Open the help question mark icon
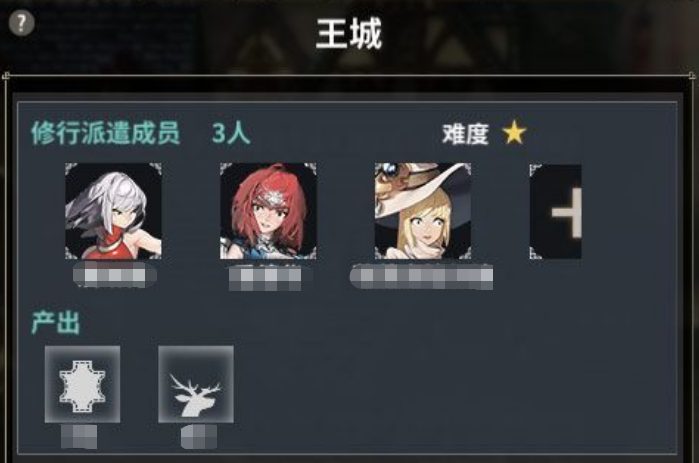Screen dimensions: 699x463 coord(21,23)
